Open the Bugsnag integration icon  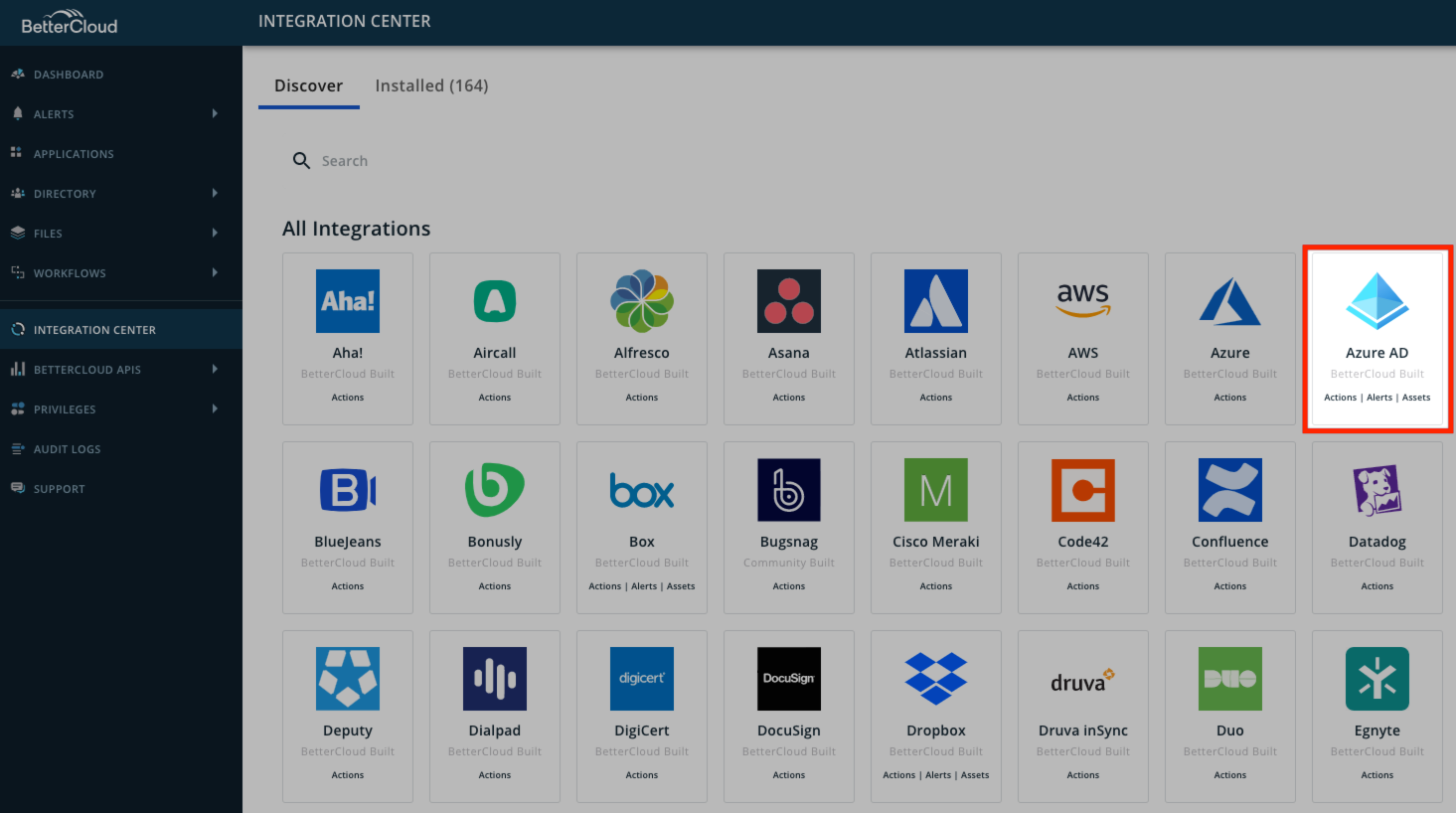pos(788,490)
